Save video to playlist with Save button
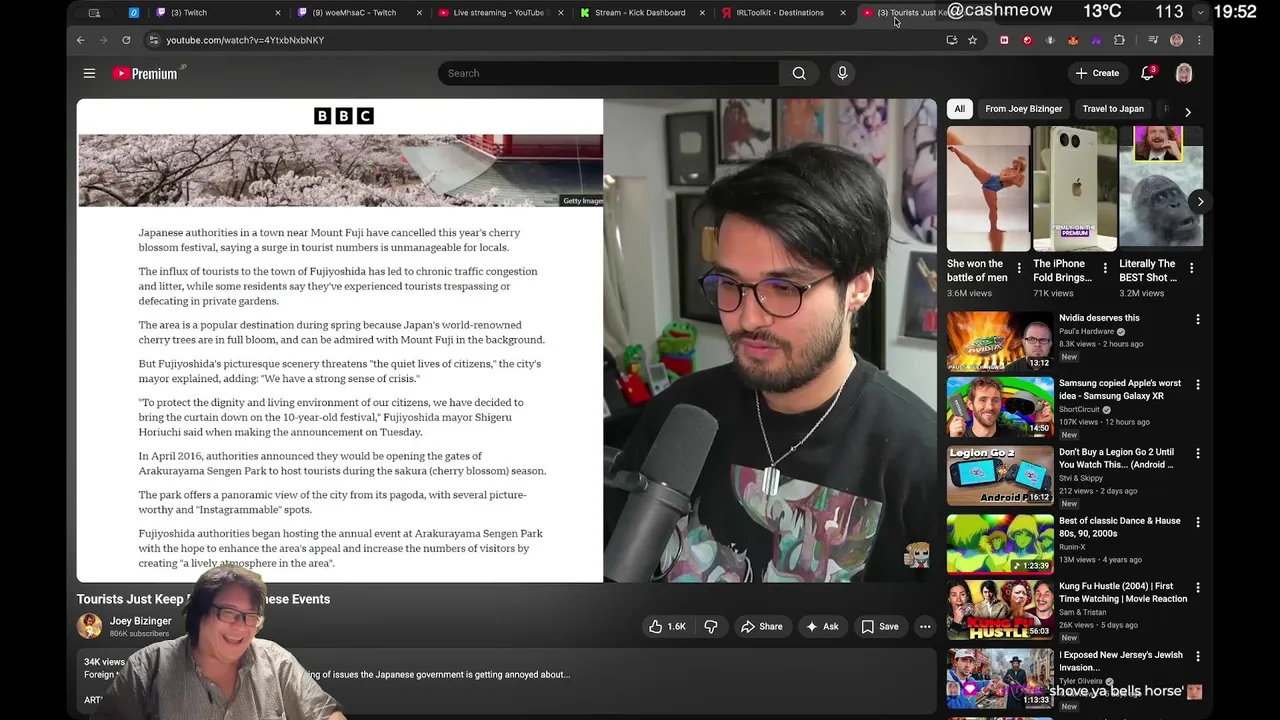Screen dimensions: 1280x720 (x=880, y=627)
